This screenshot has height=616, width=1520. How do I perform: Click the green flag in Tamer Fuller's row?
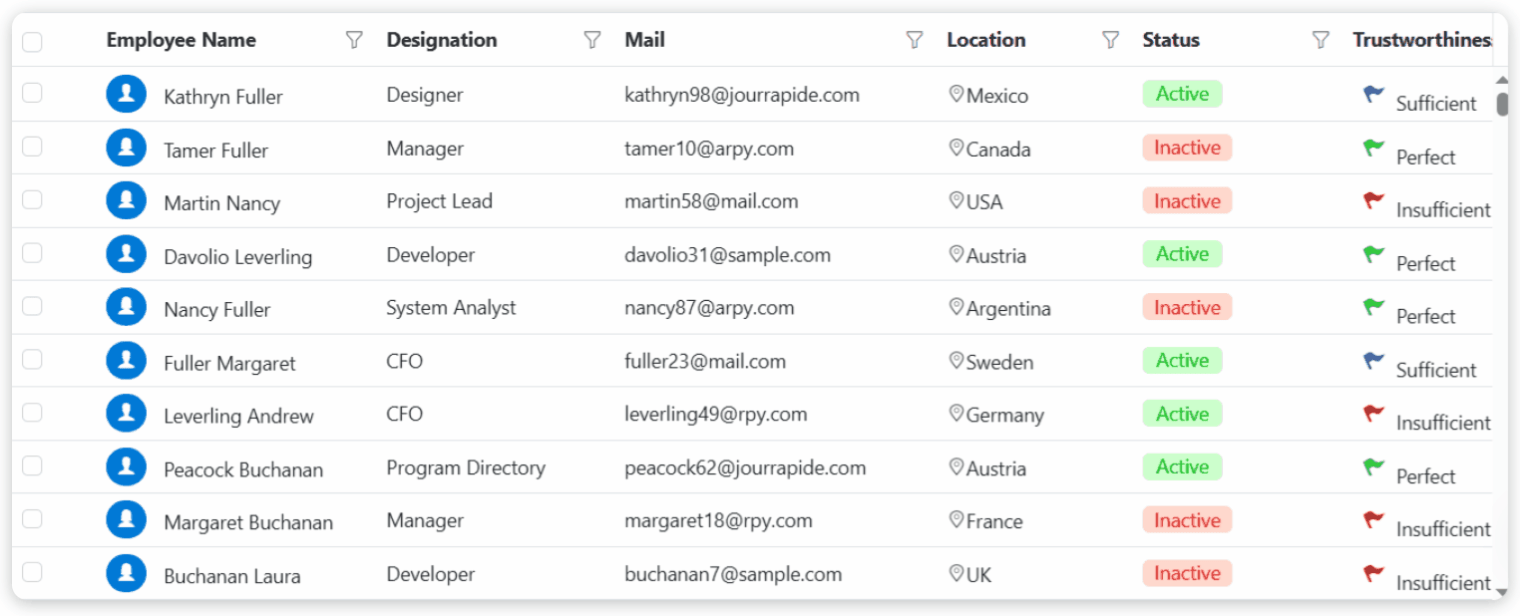pos(1373,148)
